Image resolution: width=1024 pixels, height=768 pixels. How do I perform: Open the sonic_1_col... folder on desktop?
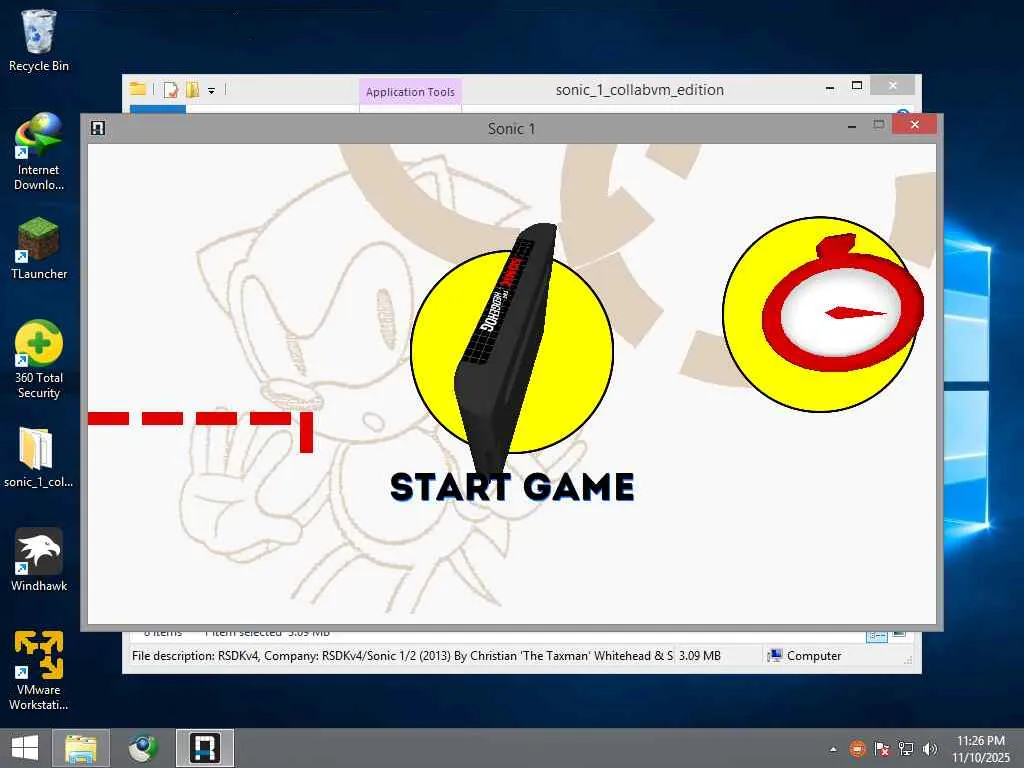[38, 457]
